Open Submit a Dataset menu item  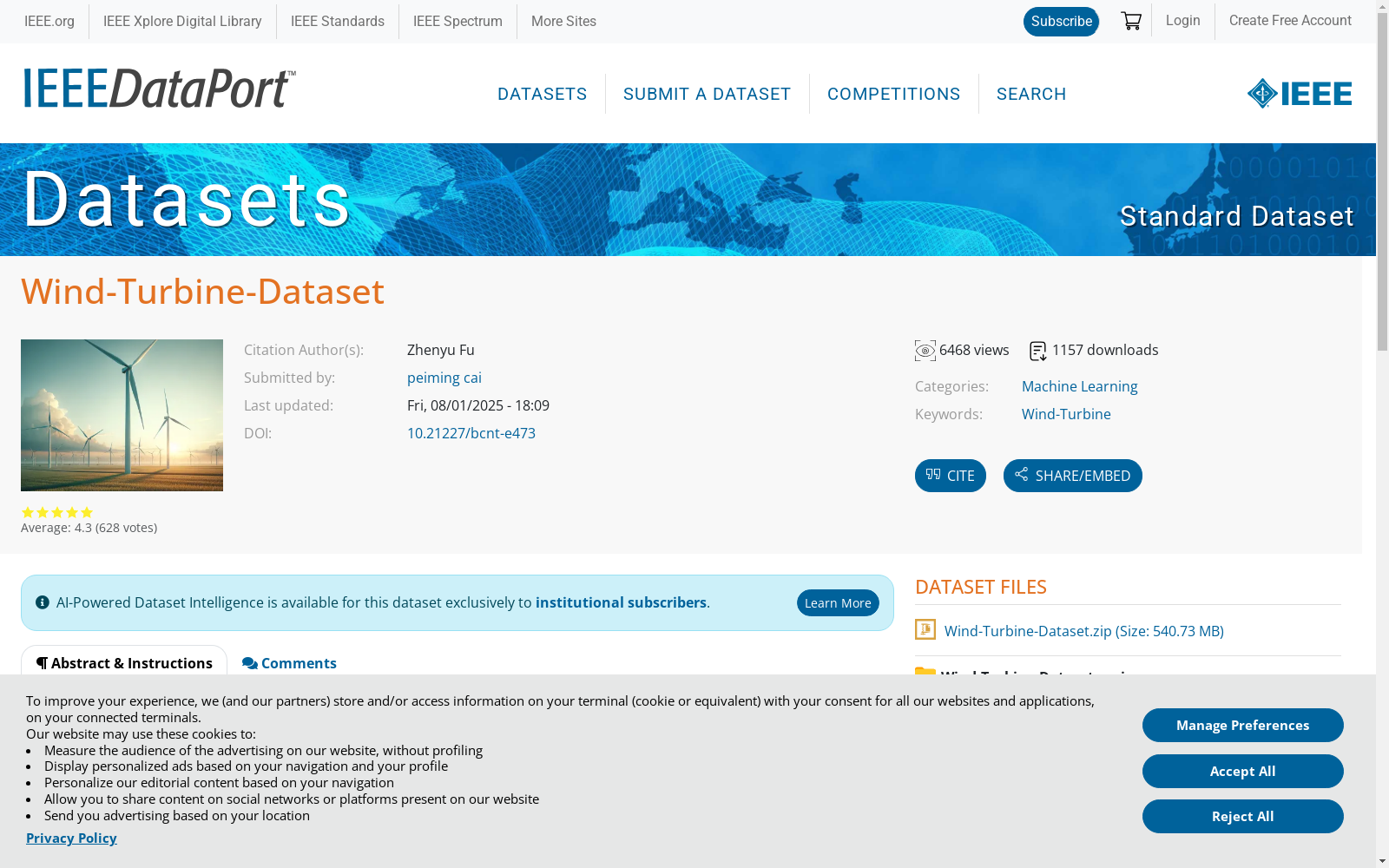pyautogui.click(x=708, y=94)
